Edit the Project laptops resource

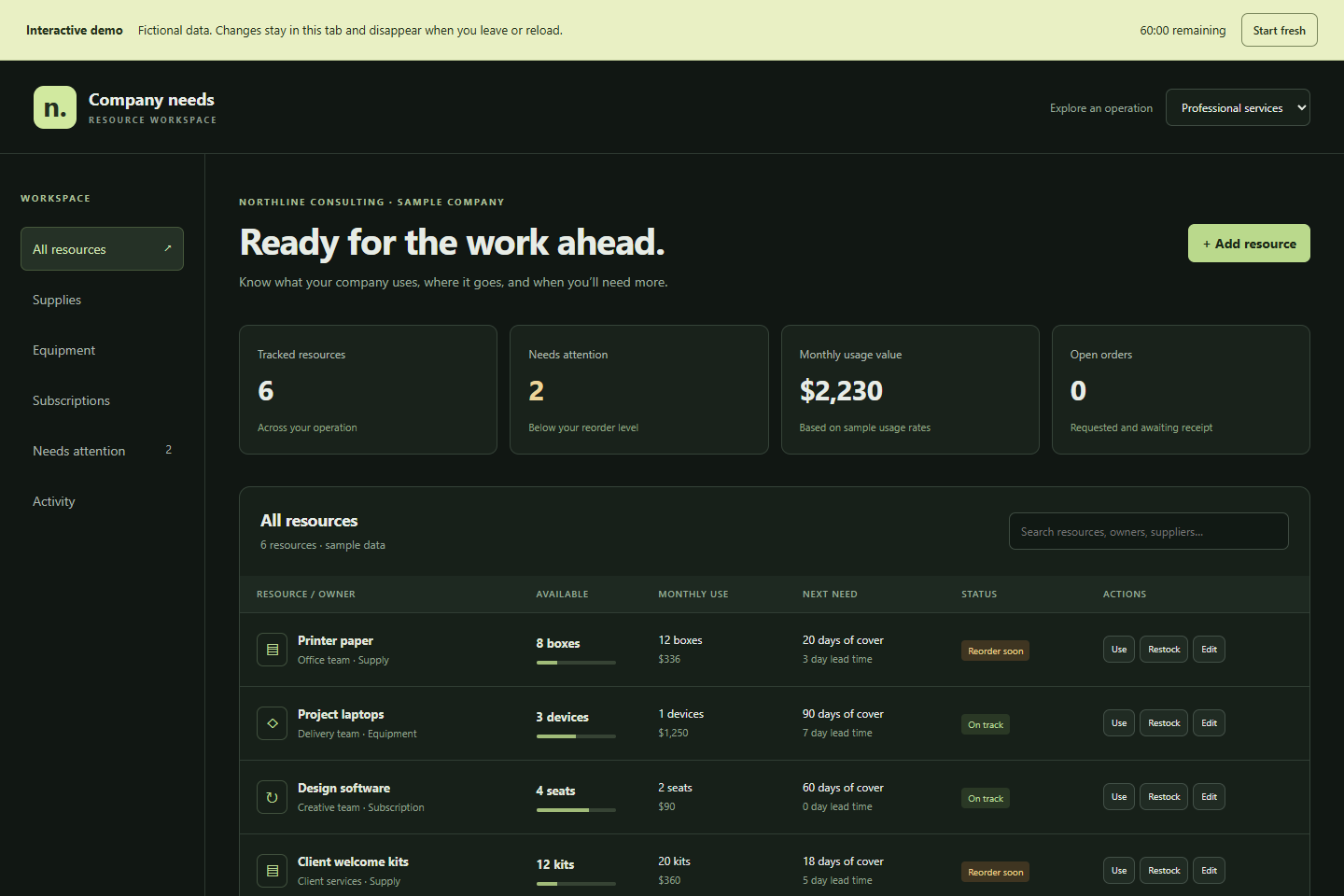pos(1209,723)
